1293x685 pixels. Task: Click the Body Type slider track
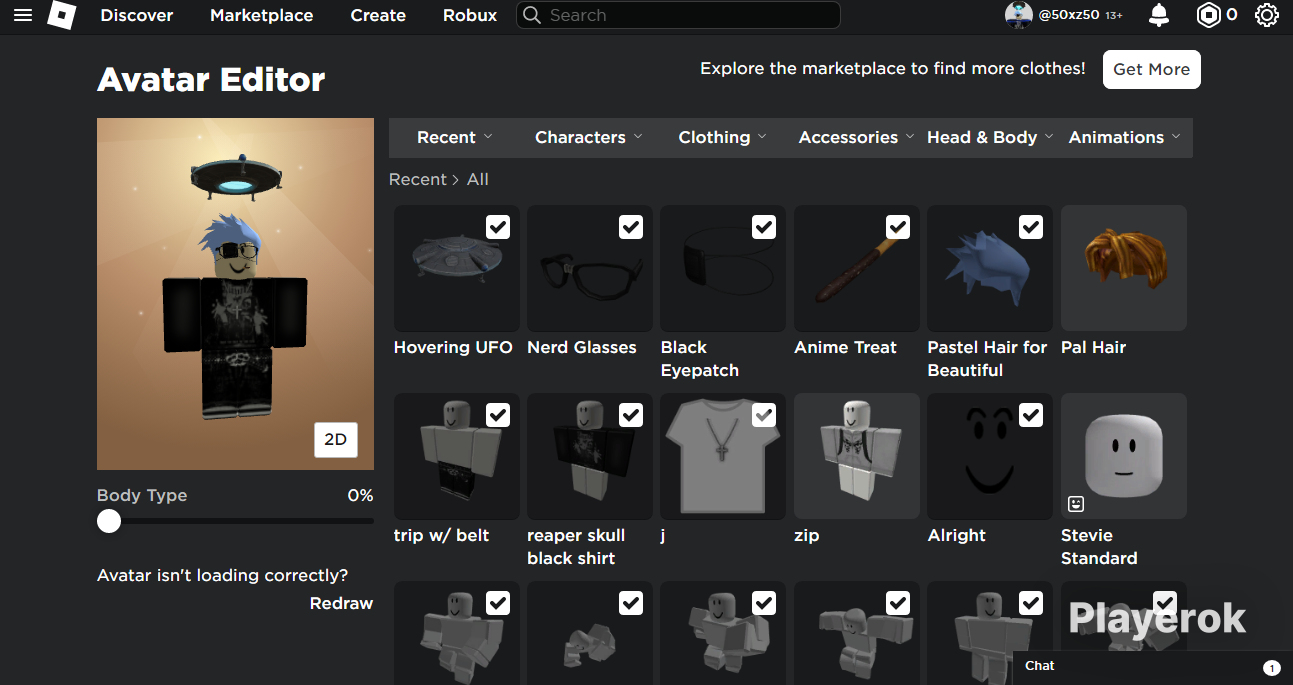tap(235, 521)
